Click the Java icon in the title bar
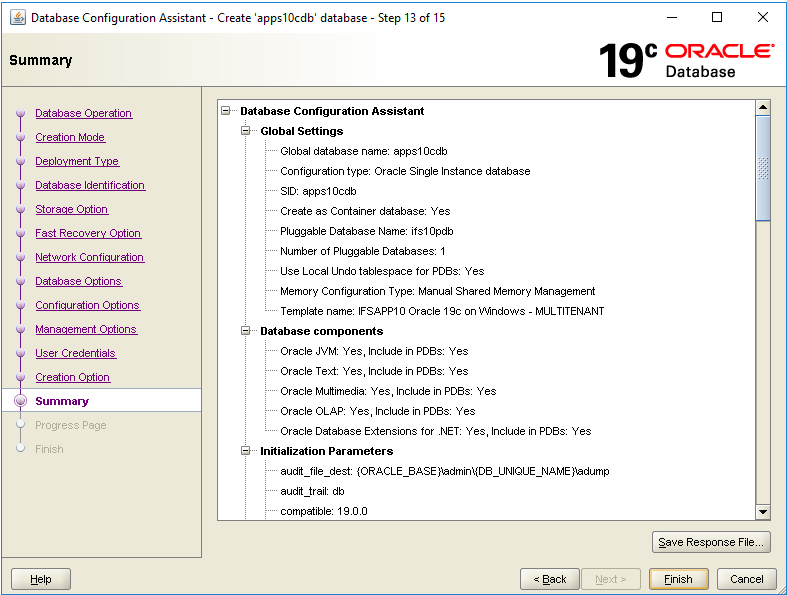This screenshot has height=595, width=787. point(18,18)
